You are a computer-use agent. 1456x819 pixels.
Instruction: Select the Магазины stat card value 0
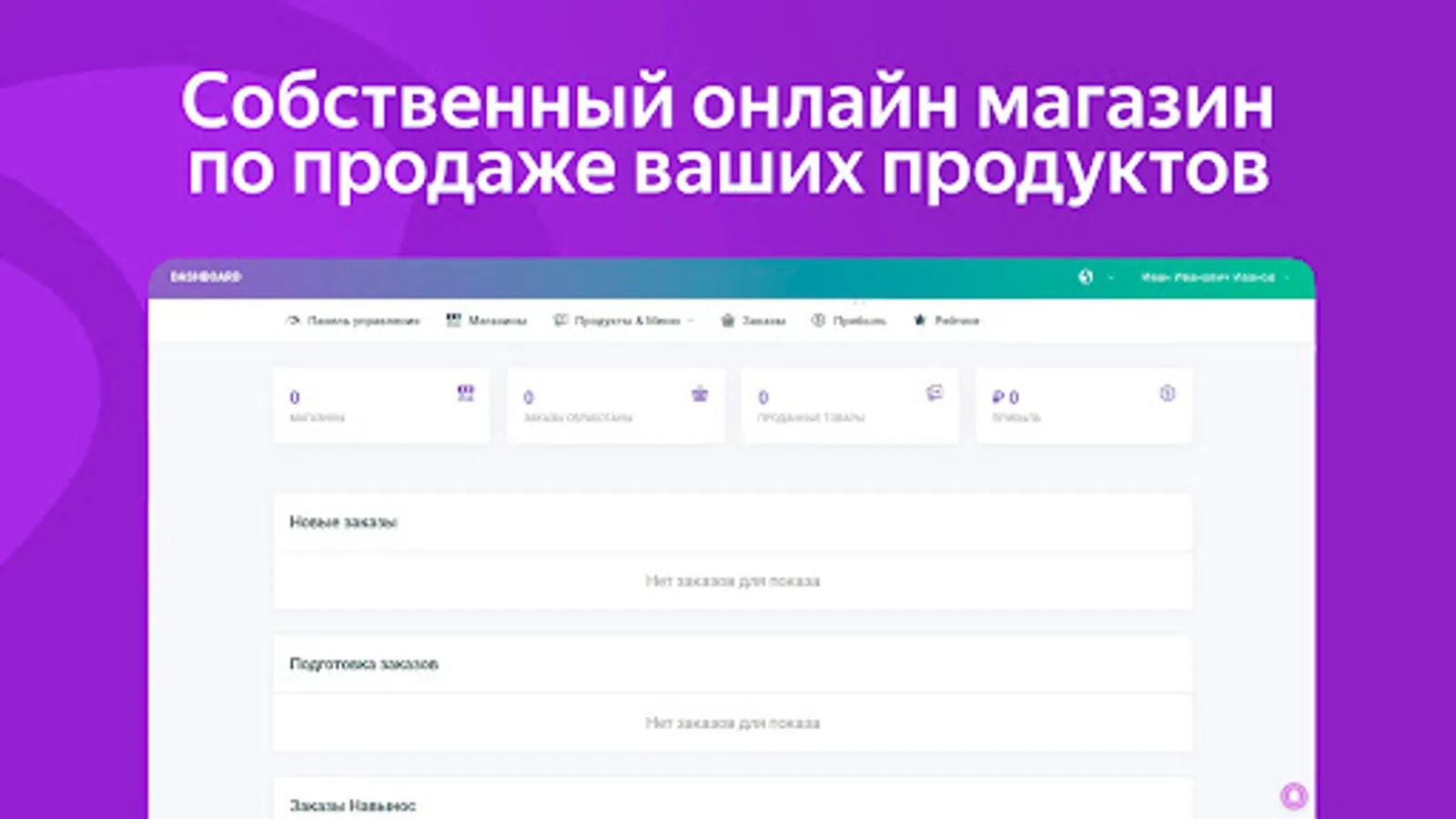[295, 398]
